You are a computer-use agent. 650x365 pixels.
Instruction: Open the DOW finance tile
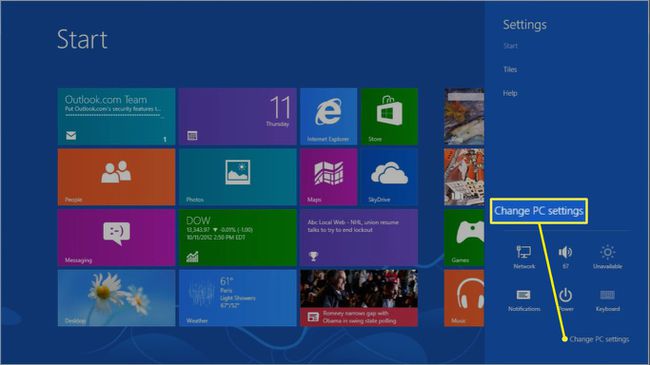coord(238,238)
